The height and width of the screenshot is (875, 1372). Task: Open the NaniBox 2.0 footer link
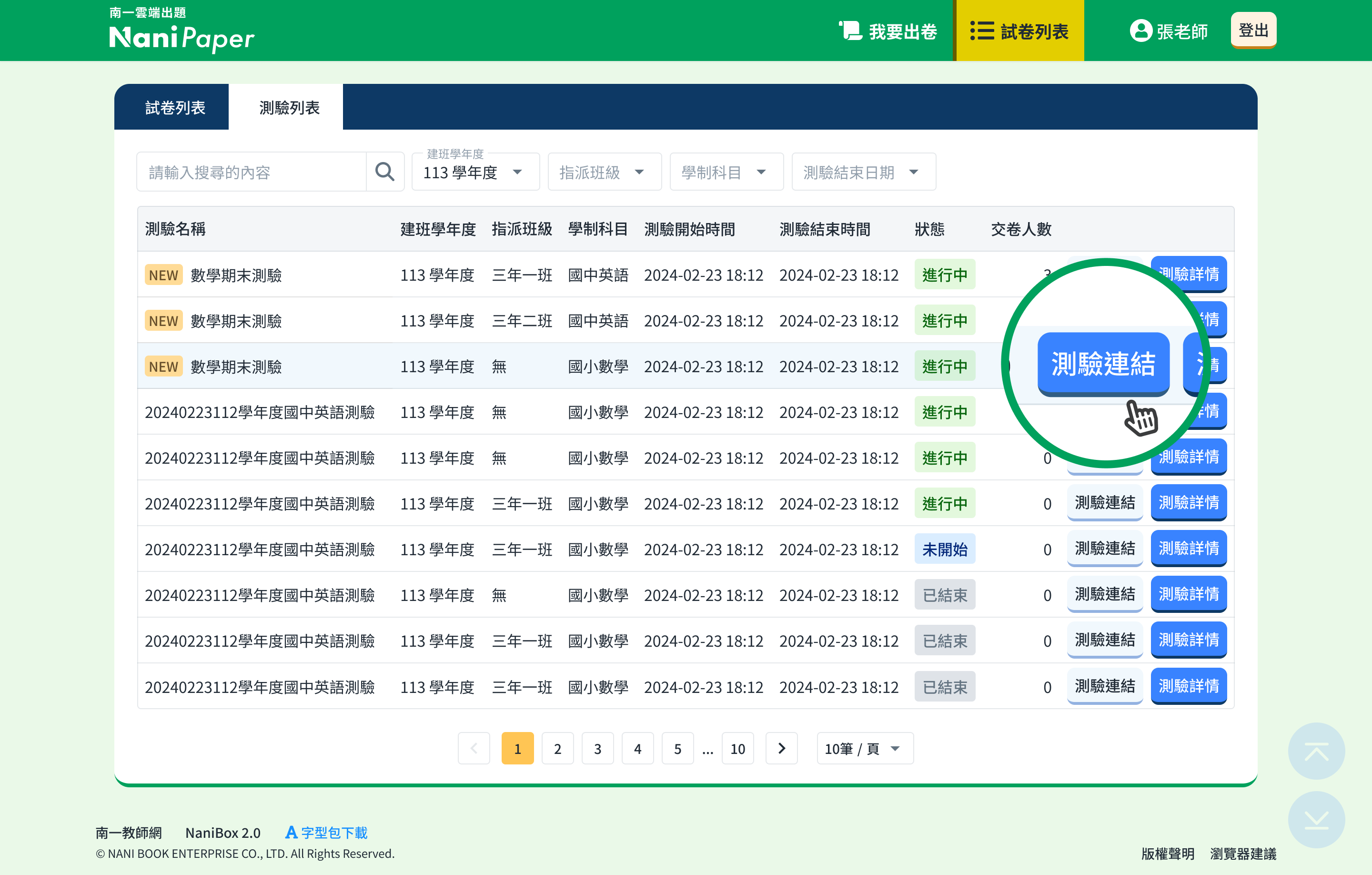point(223,832)
